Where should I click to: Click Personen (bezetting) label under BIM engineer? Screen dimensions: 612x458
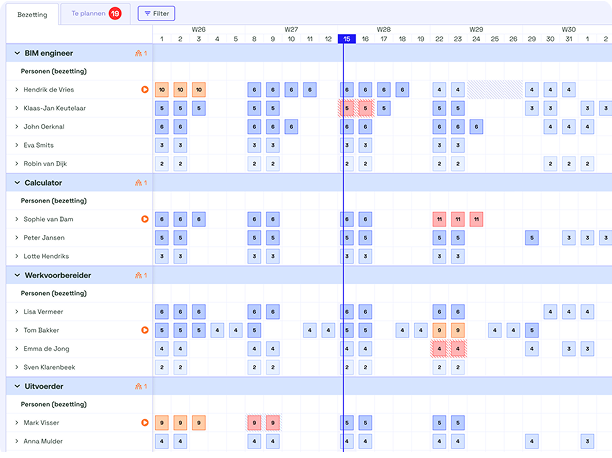pos(53,71)
